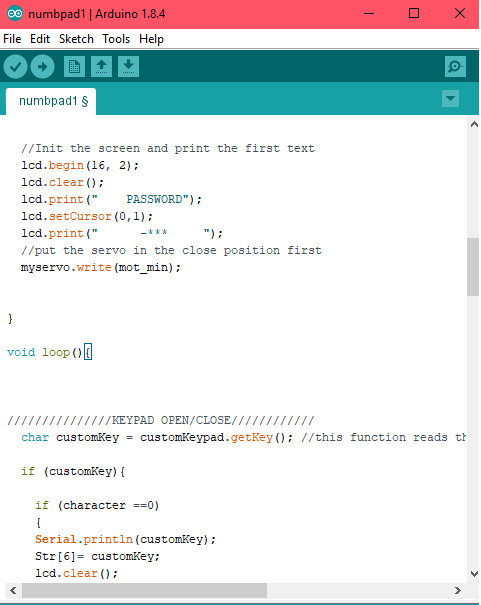This screenshot has width=481, height=605.
Task: Save the sketch with the down-arrow icon
Action: 128,66
